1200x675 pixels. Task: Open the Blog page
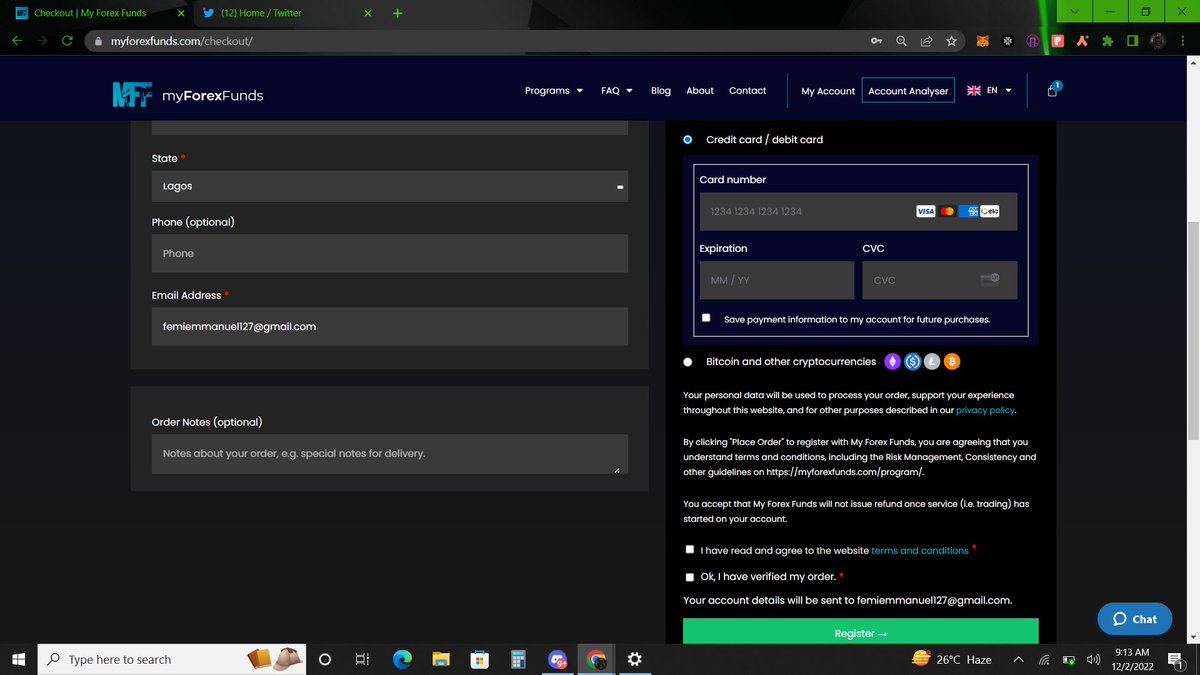(661, 91)
